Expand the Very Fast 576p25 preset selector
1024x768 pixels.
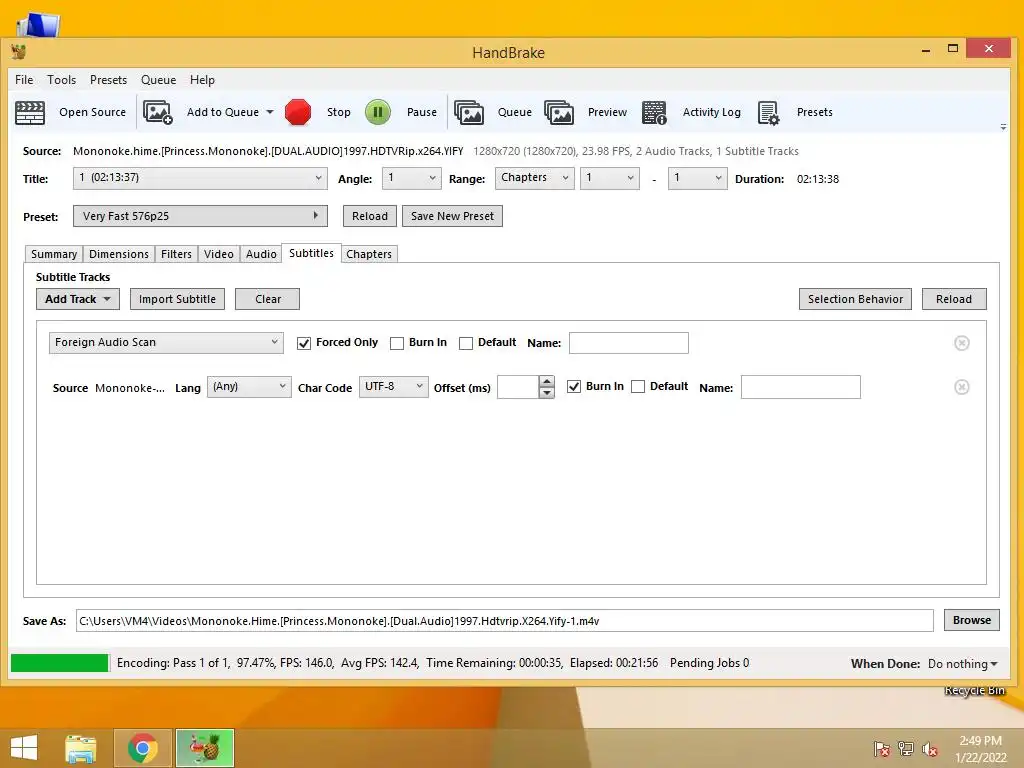pos(200,216)
